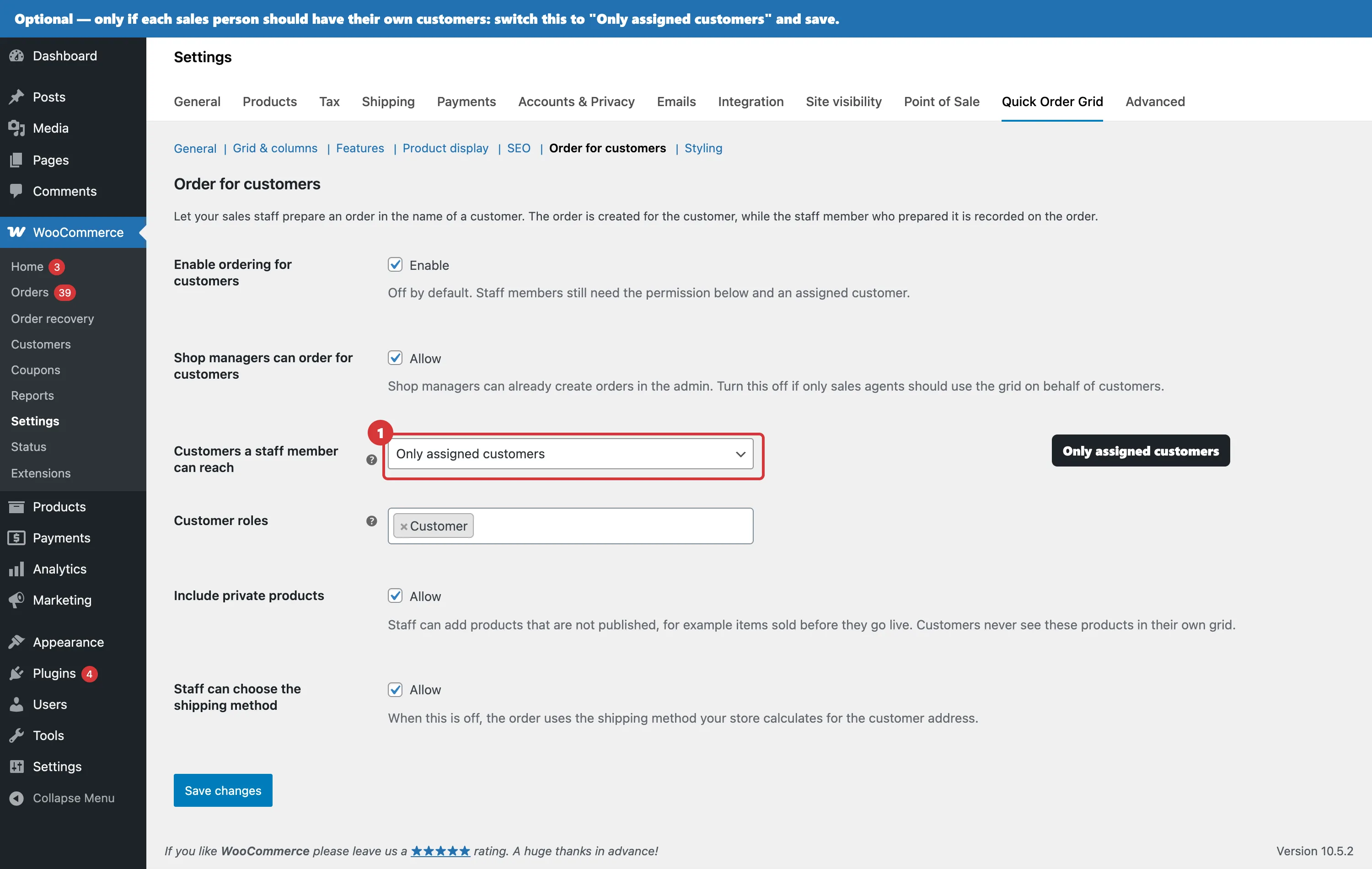Click the five-star rating link

pos(440,851)
